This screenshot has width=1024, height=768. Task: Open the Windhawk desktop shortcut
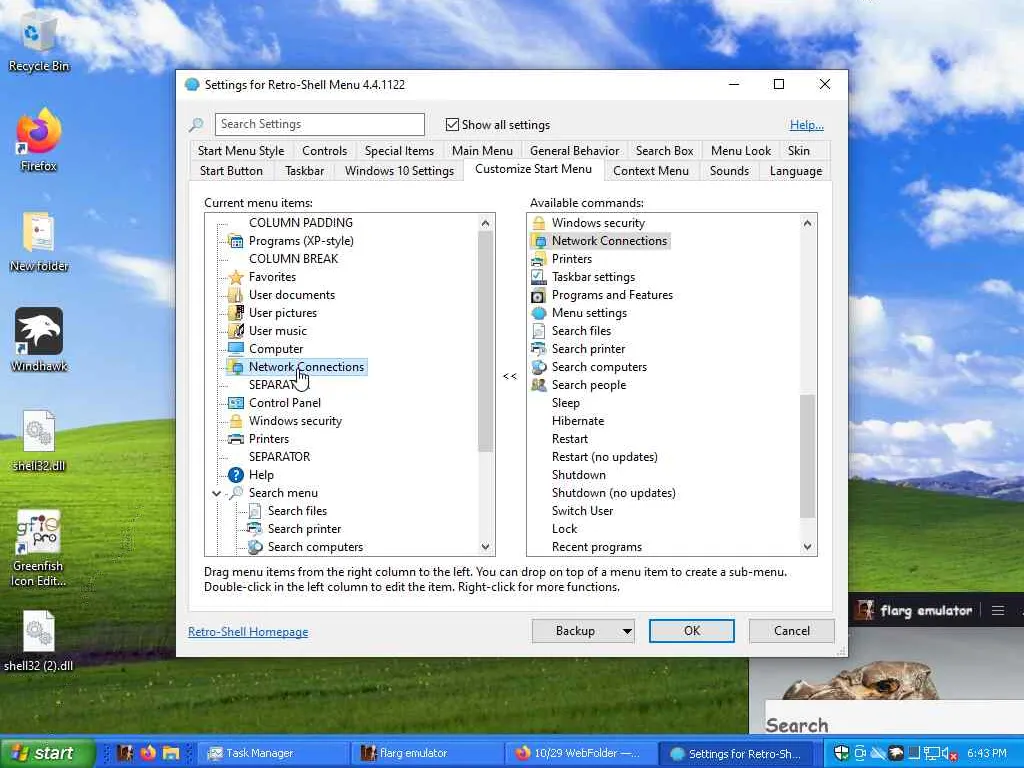point(39,340)
